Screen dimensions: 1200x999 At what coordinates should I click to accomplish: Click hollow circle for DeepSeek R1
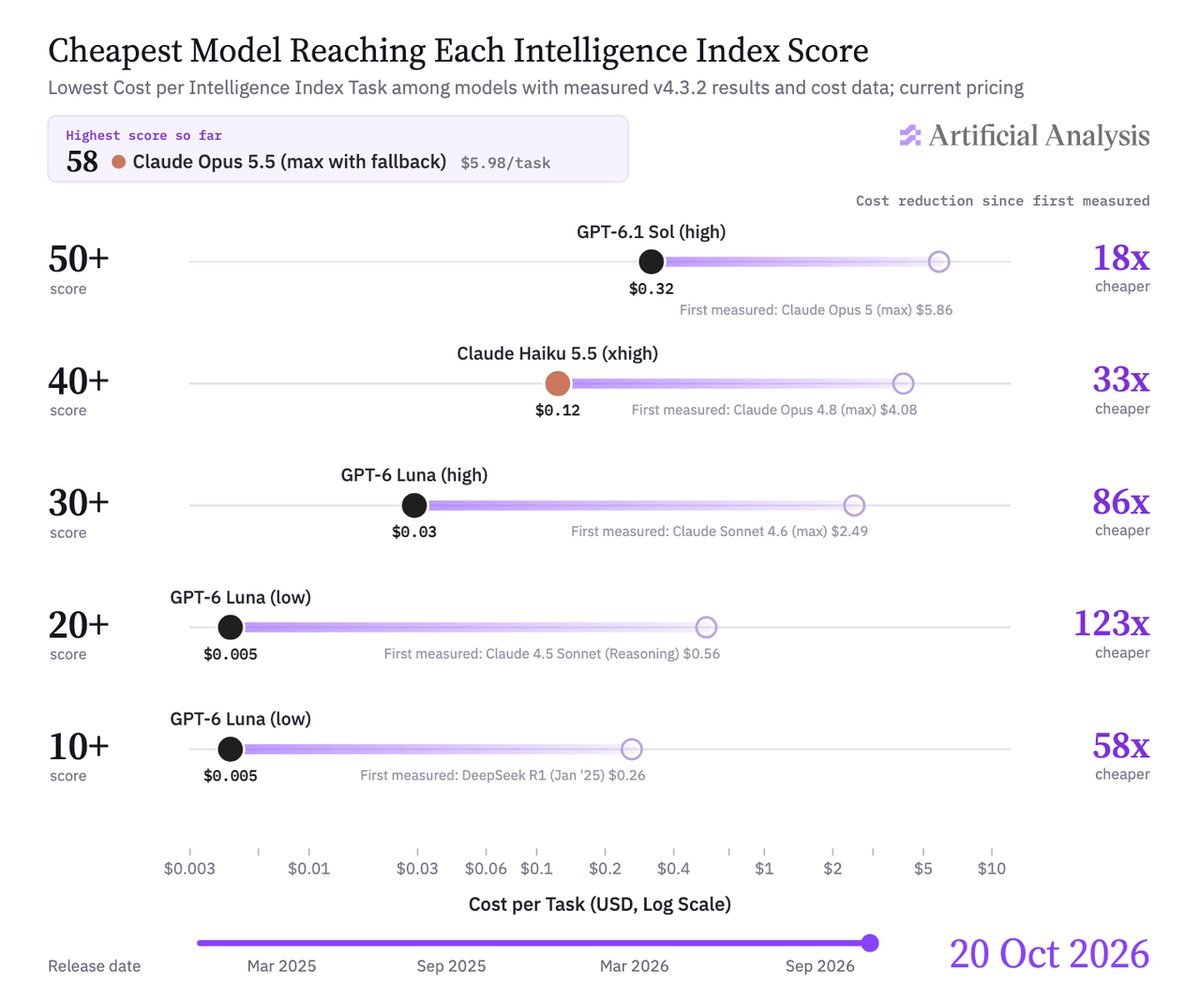click(x=631, y=750)
